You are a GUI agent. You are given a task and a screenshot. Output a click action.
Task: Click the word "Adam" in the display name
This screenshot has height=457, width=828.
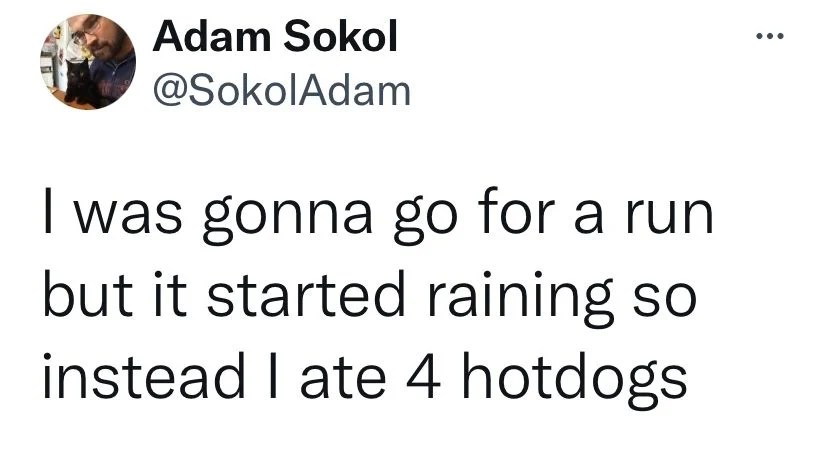(x=201, y=39)
